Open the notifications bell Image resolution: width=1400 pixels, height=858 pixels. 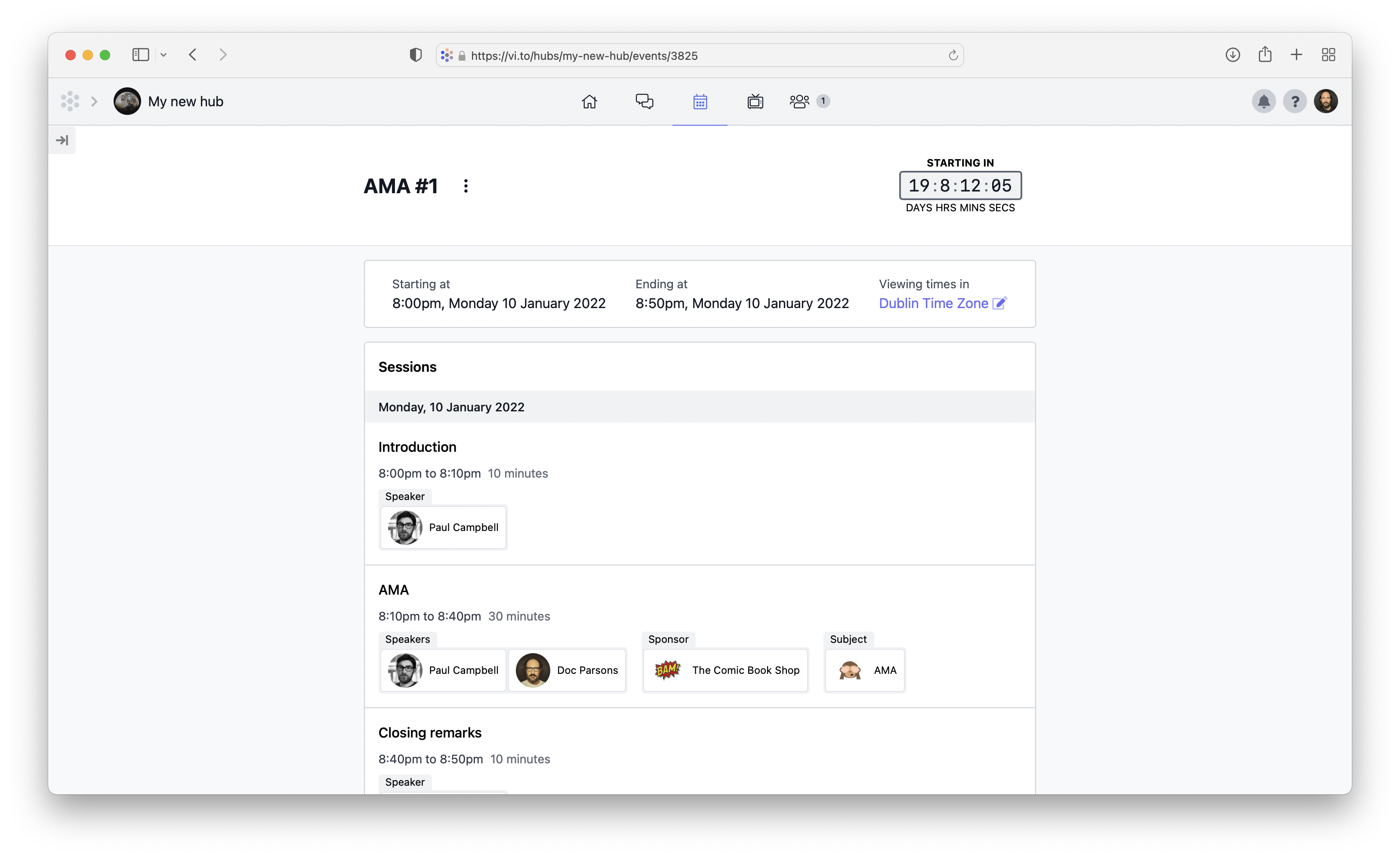pyautogui.click(x=1264, y=101)
